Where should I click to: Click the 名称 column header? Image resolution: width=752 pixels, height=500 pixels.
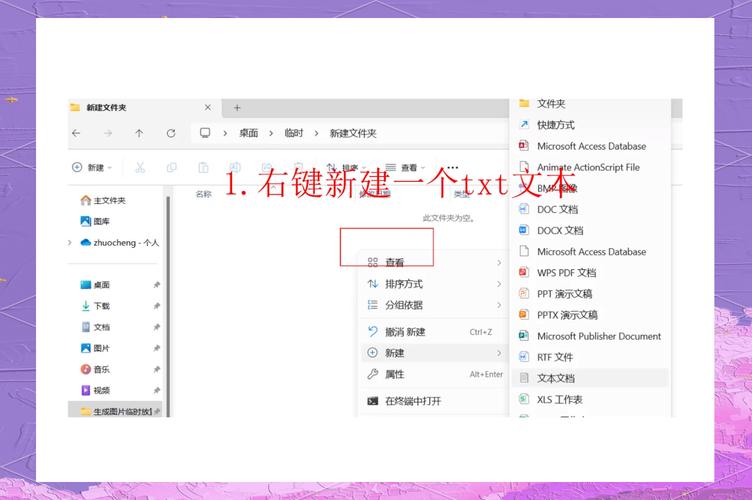pyautogui.click(x=203, y=194)
